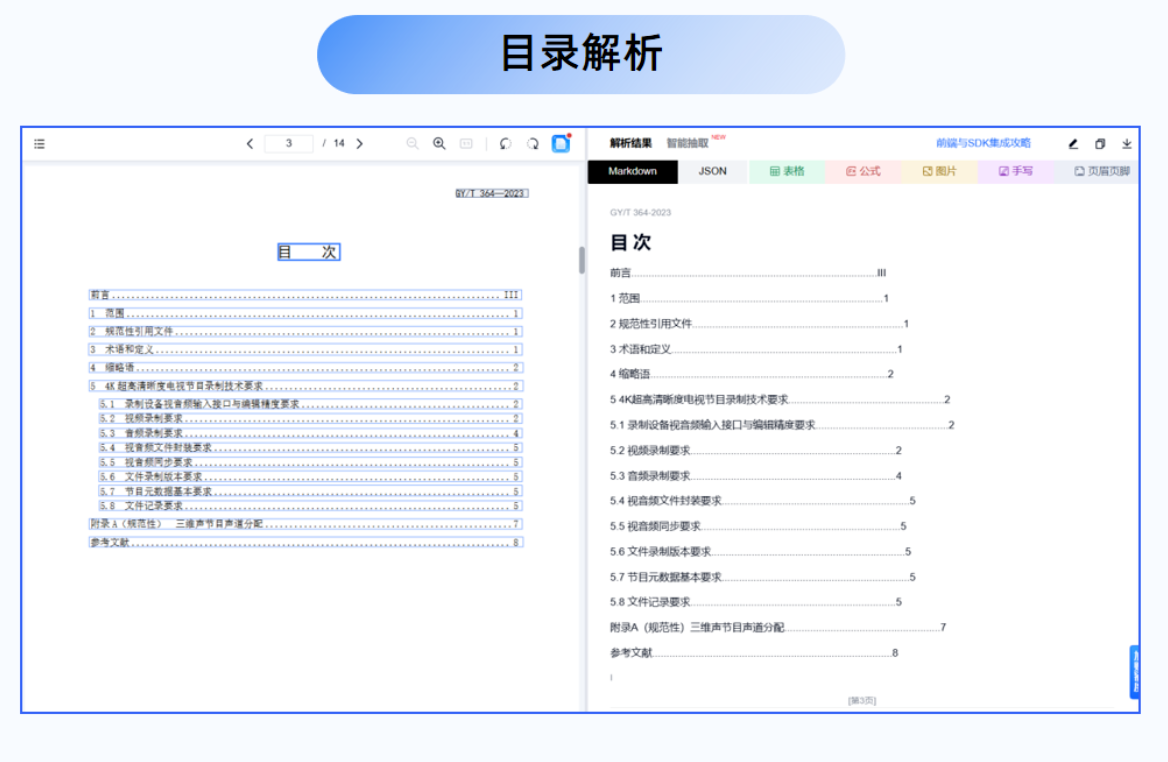Rotate the page clockwise
The width and height of the screenshot is (1168, 762).
click(x=533, y=144)
